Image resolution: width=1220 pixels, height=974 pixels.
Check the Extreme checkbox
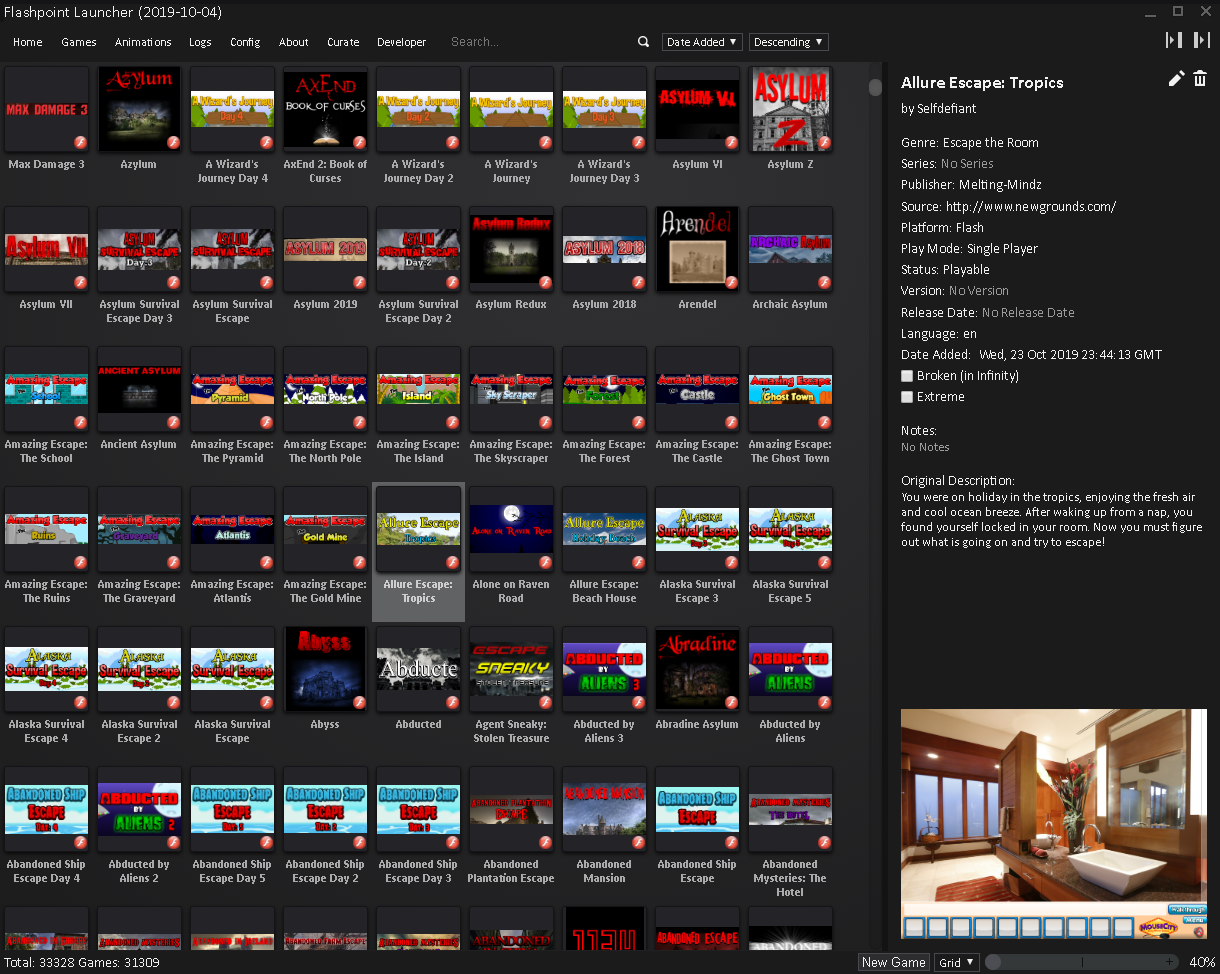point(907,397)
